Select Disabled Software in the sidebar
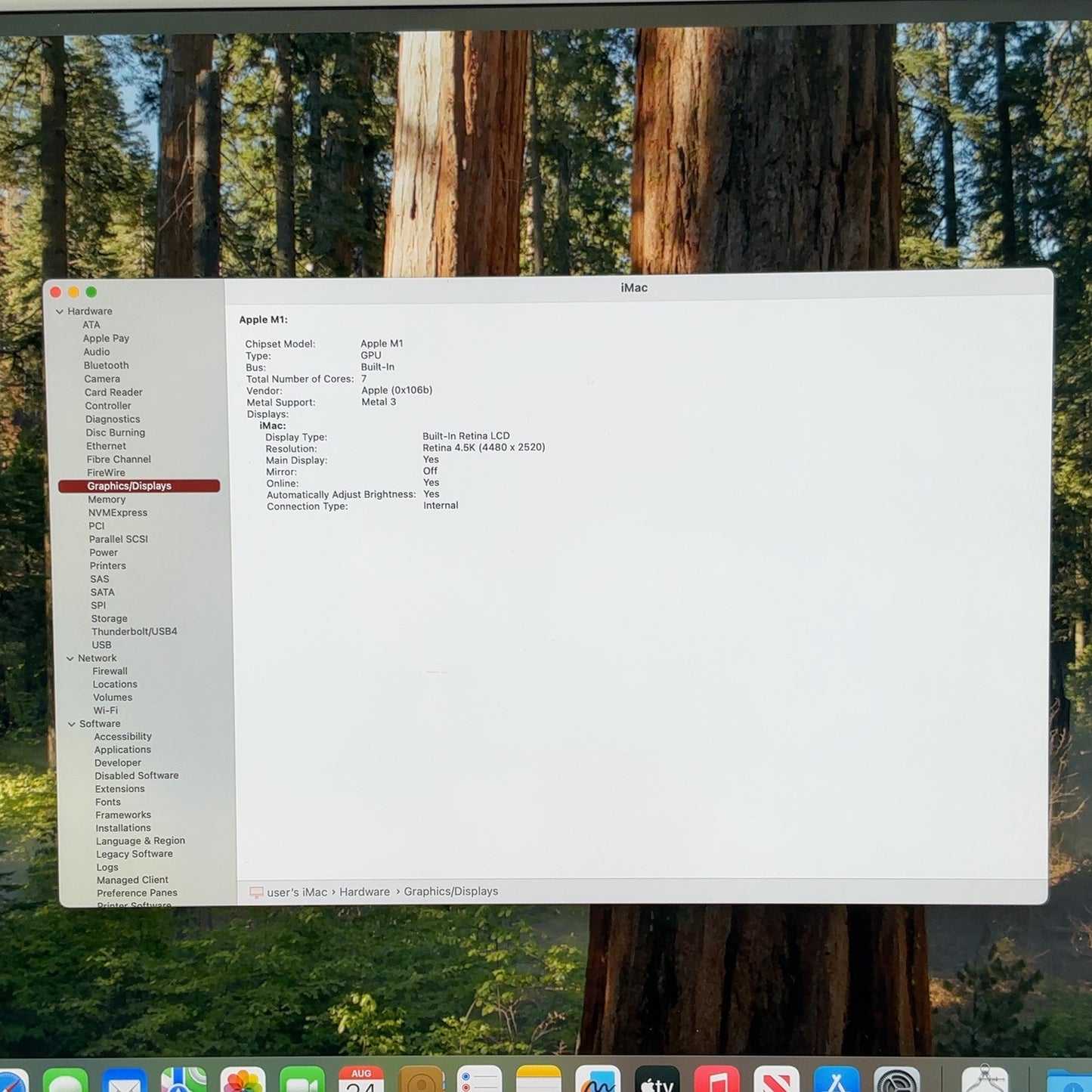This screenshot has width=1092, height=1092. [137, 776]
